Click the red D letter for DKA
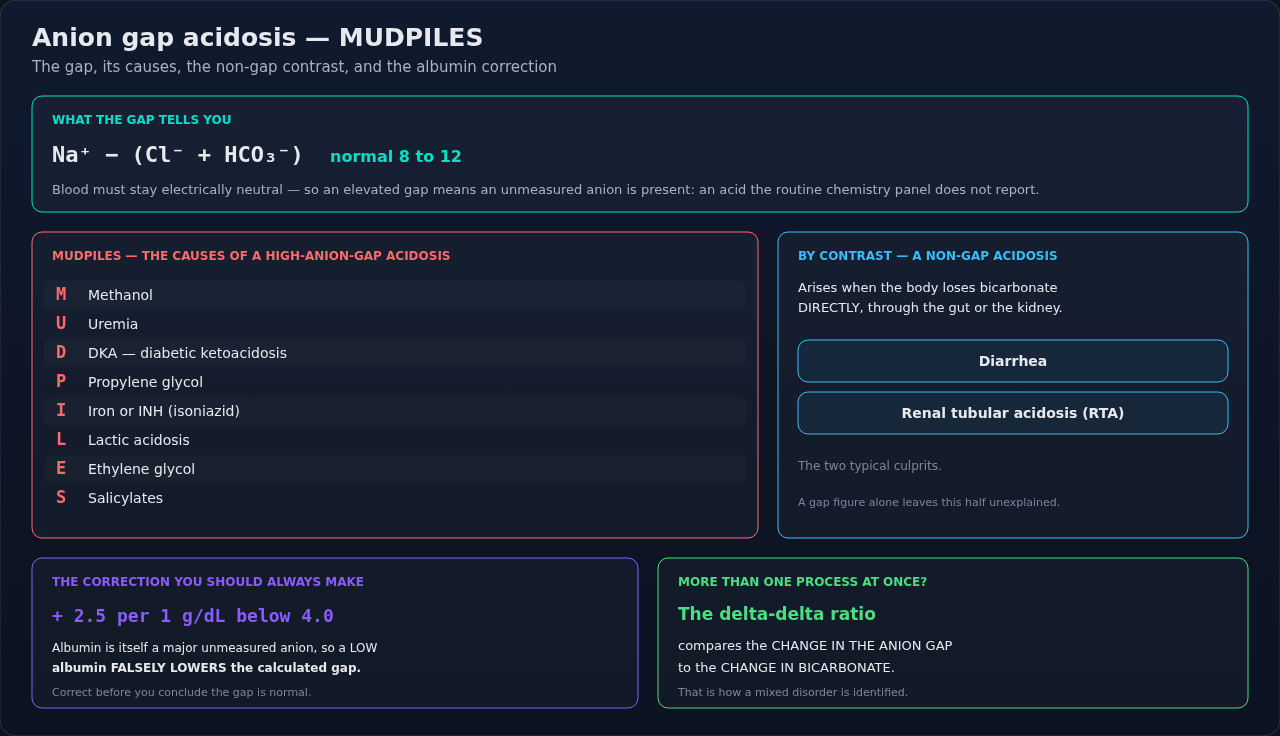1280x736 pixels. [x=61, y=353]
